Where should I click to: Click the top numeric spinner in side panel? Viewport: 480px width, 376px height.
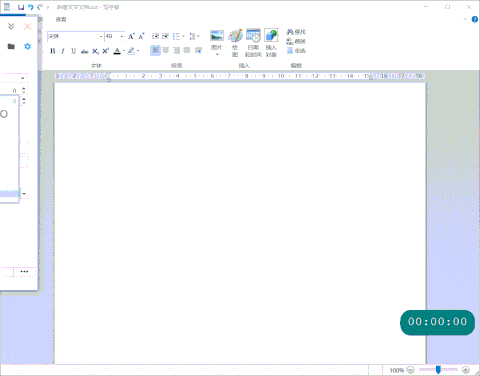click(24, 90)
